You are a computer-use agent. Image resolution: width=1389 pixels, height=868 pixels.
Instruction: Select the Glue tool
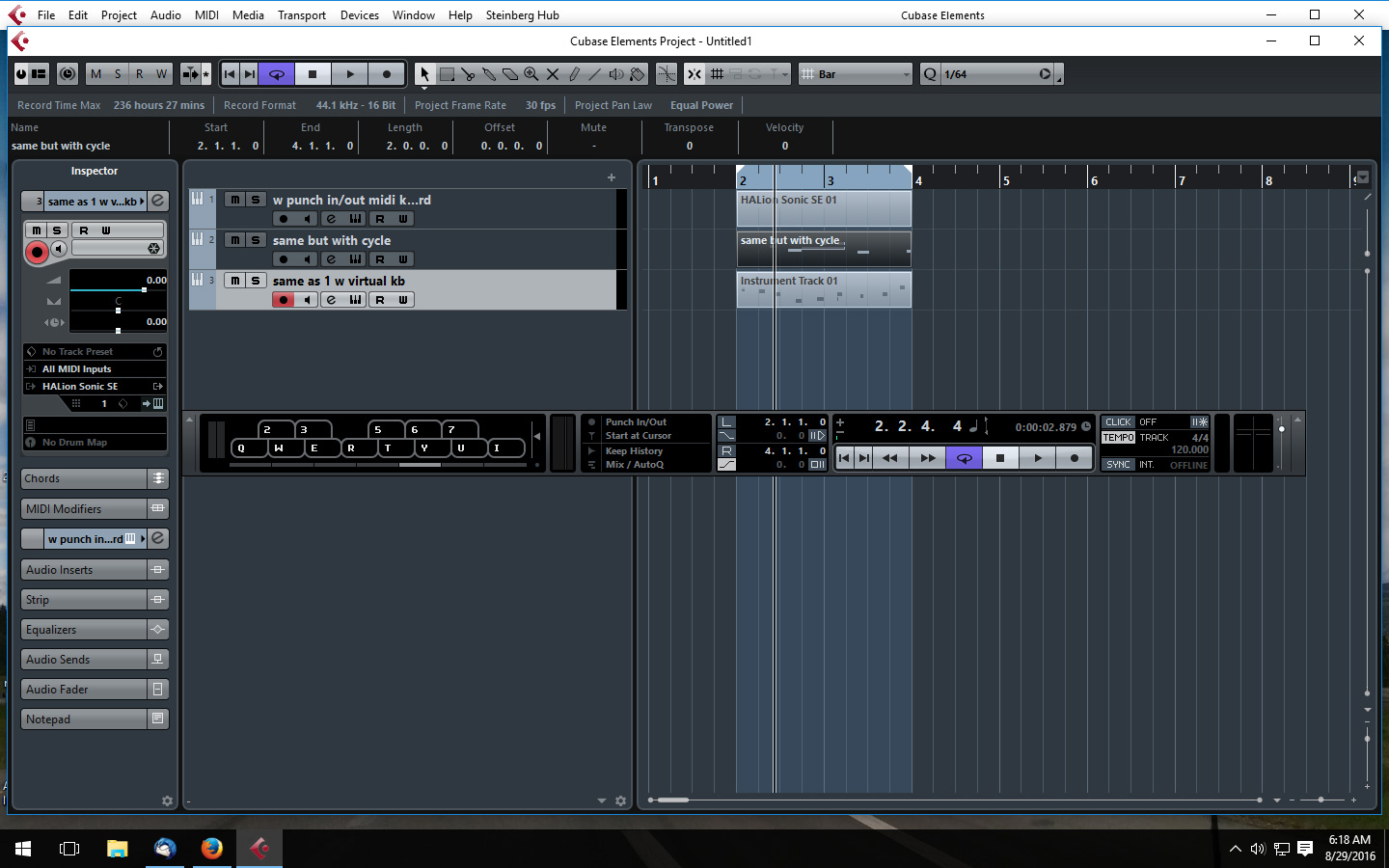(489, 74)
